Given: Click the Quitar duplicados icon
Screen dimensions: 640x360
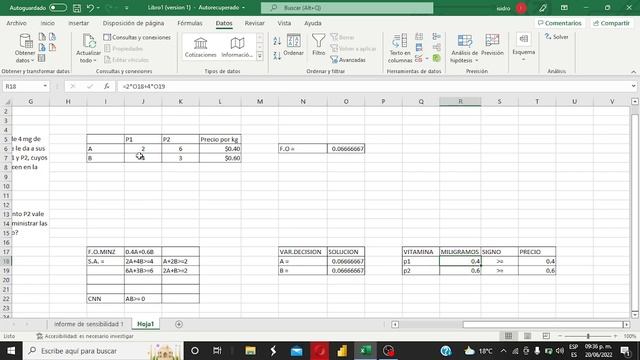Looking at the screenshot, I should [x=419, y=47].
